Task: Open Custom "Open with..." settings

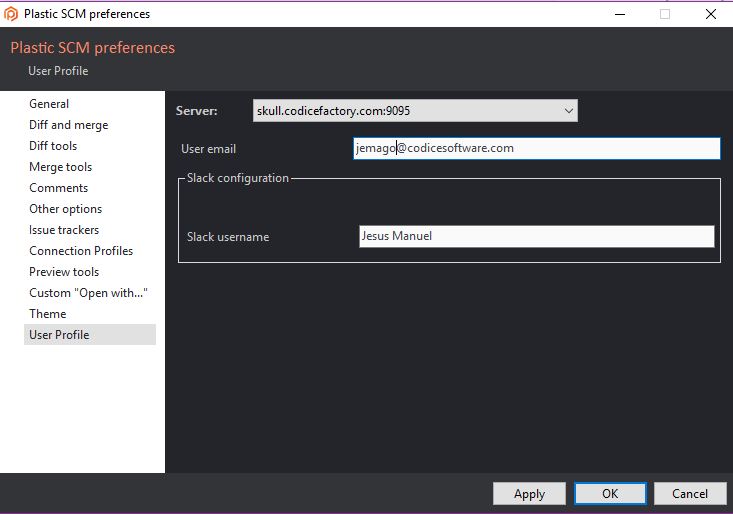Action: click(88, 293)
